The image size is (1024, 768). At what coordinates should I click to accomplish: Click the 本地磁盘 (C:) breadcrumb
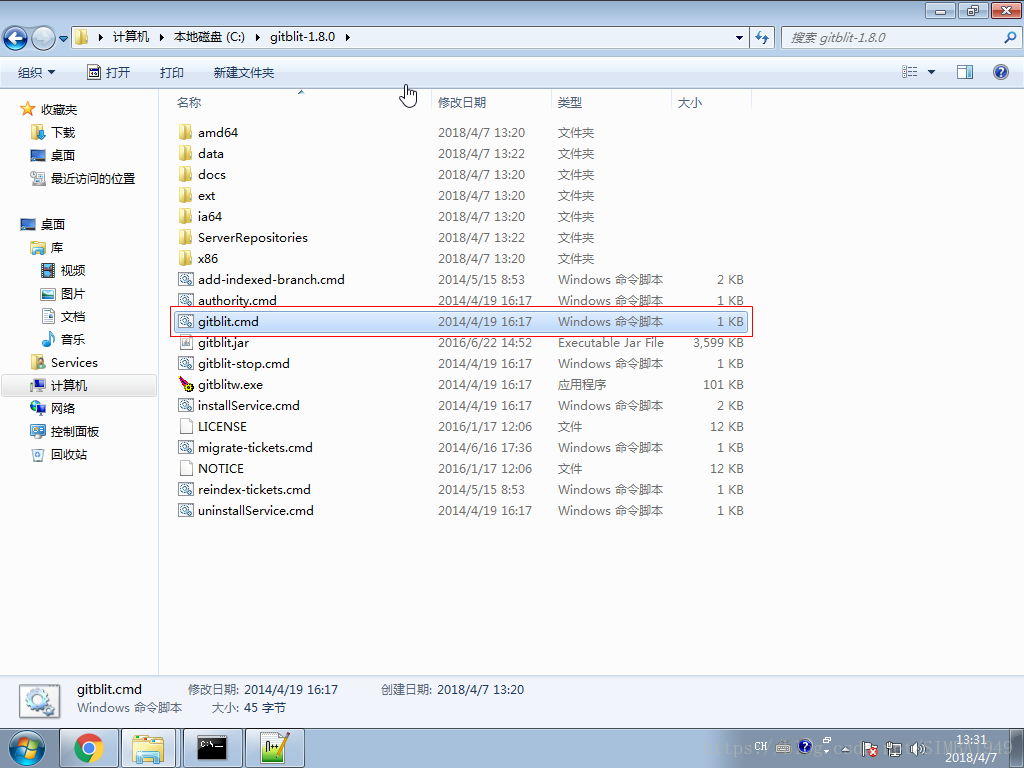coord(209,37)
